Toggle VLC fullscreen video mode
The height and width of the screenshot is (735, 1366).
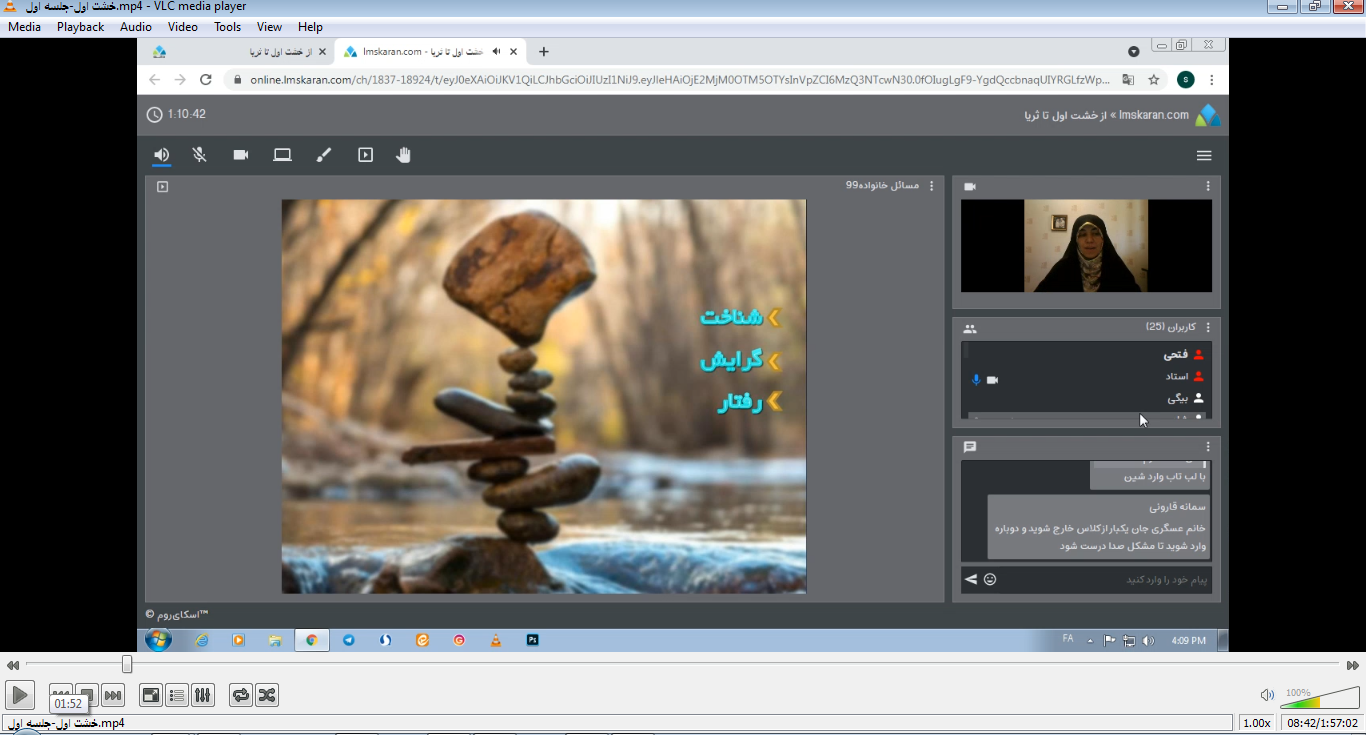point(151,695)
